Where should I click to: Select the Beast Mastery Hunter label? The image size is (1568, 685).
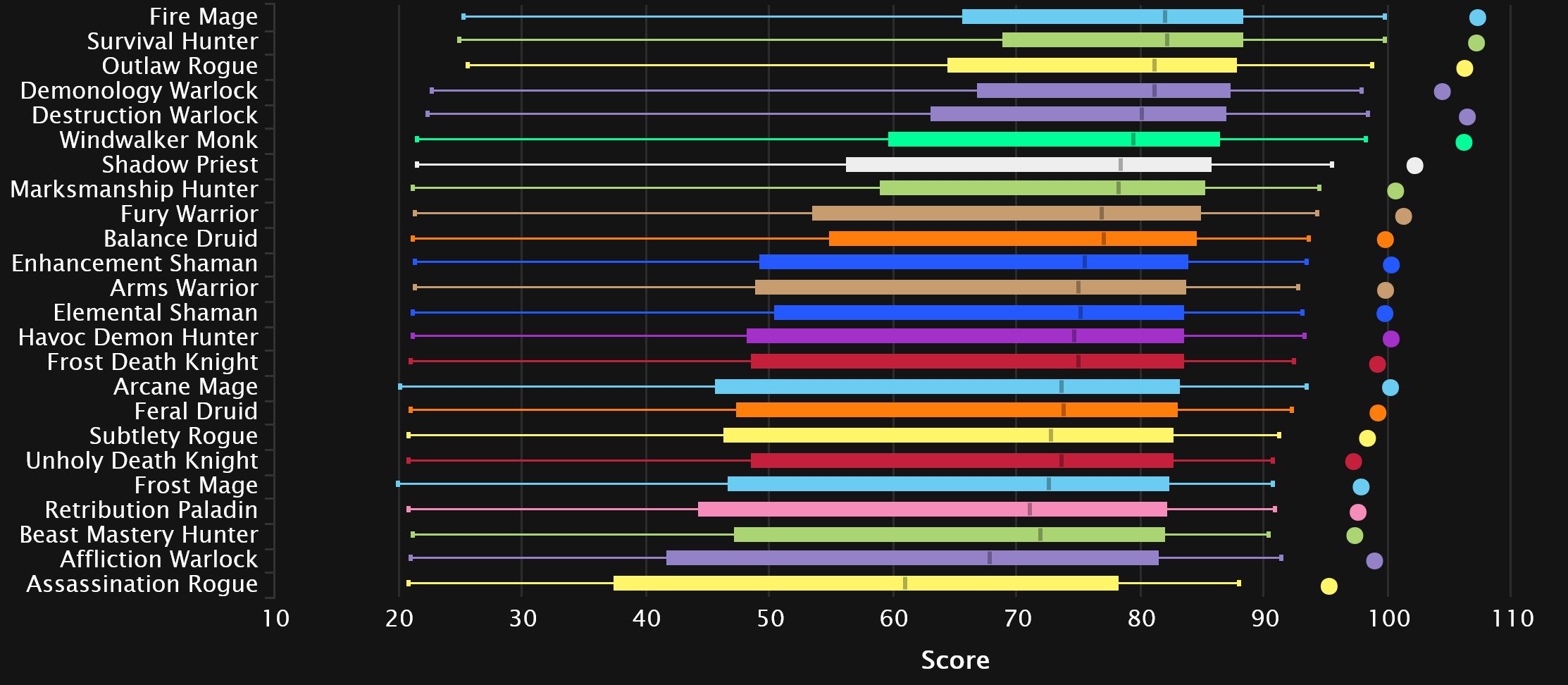139,535
